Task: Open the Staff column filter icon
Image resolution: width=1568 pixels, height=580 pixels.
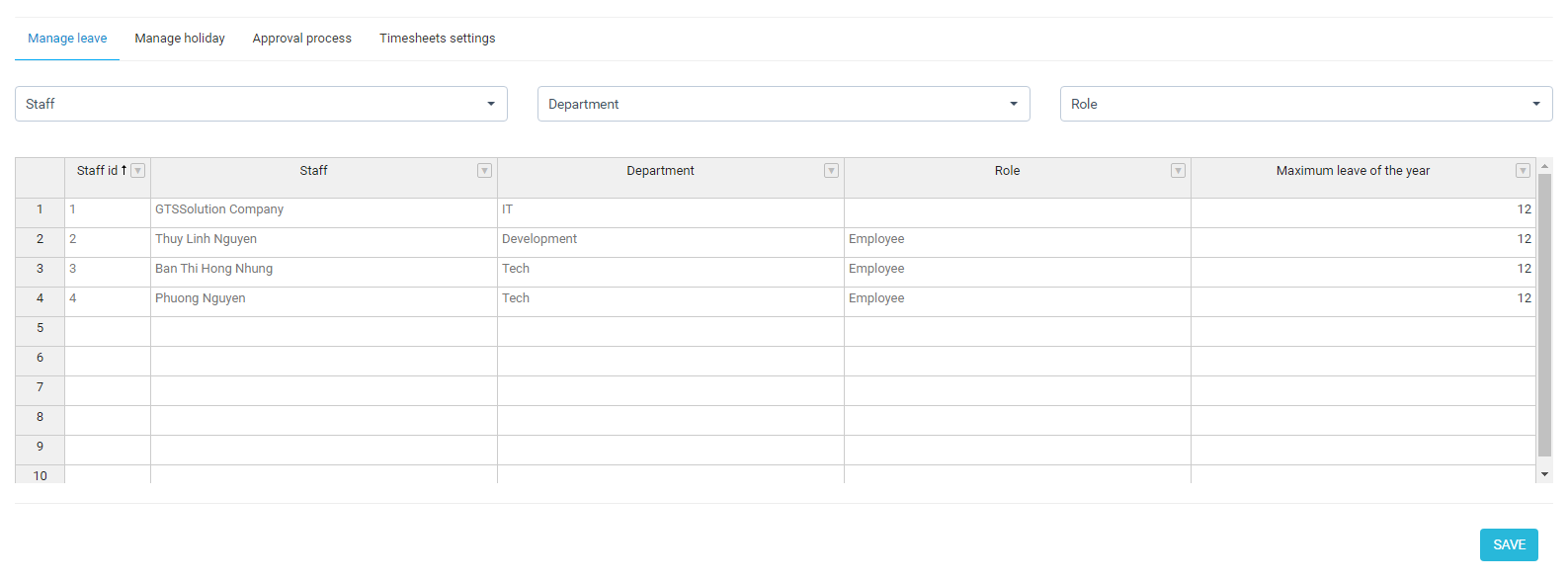Action: [x=485, y=171]
